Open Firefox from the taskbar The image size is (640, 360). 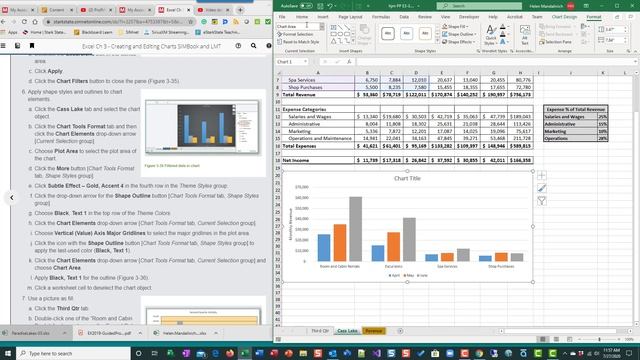pos(230,353)
